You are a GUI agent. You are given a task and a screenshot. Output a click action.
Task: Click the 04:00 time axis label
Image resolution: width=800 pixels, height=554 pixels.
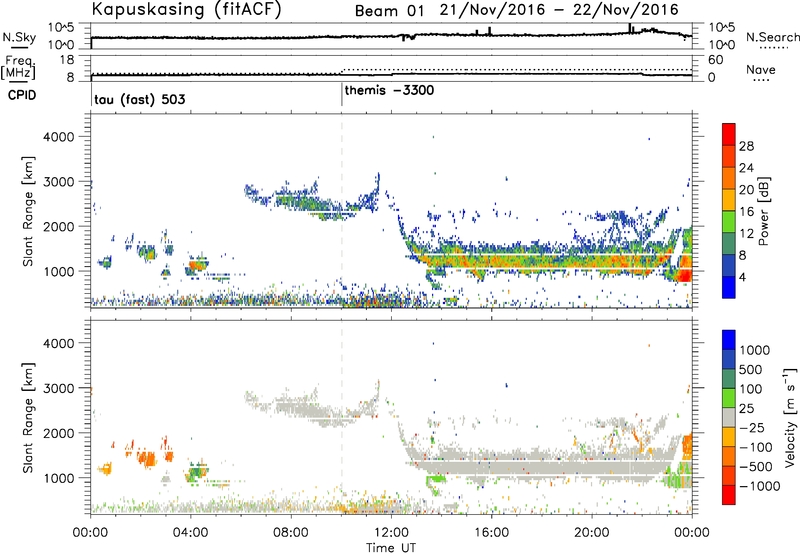point(190,533)
